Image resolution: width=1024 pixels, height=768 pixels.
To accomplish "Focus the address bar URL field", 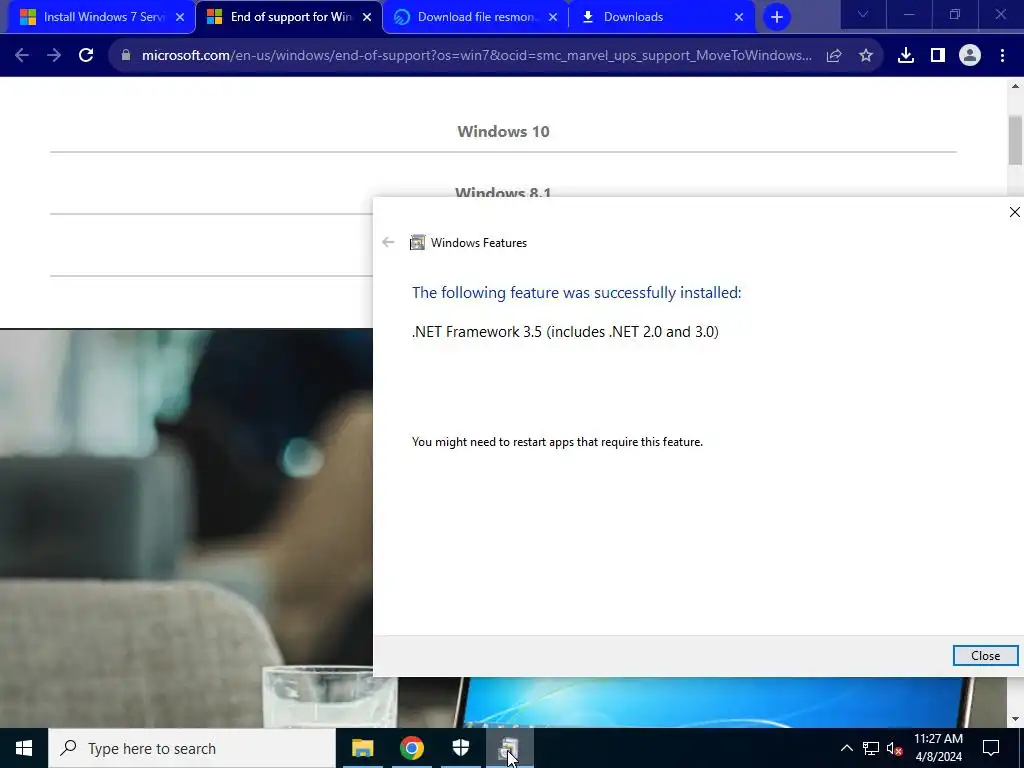I will [x=477, y=56].
